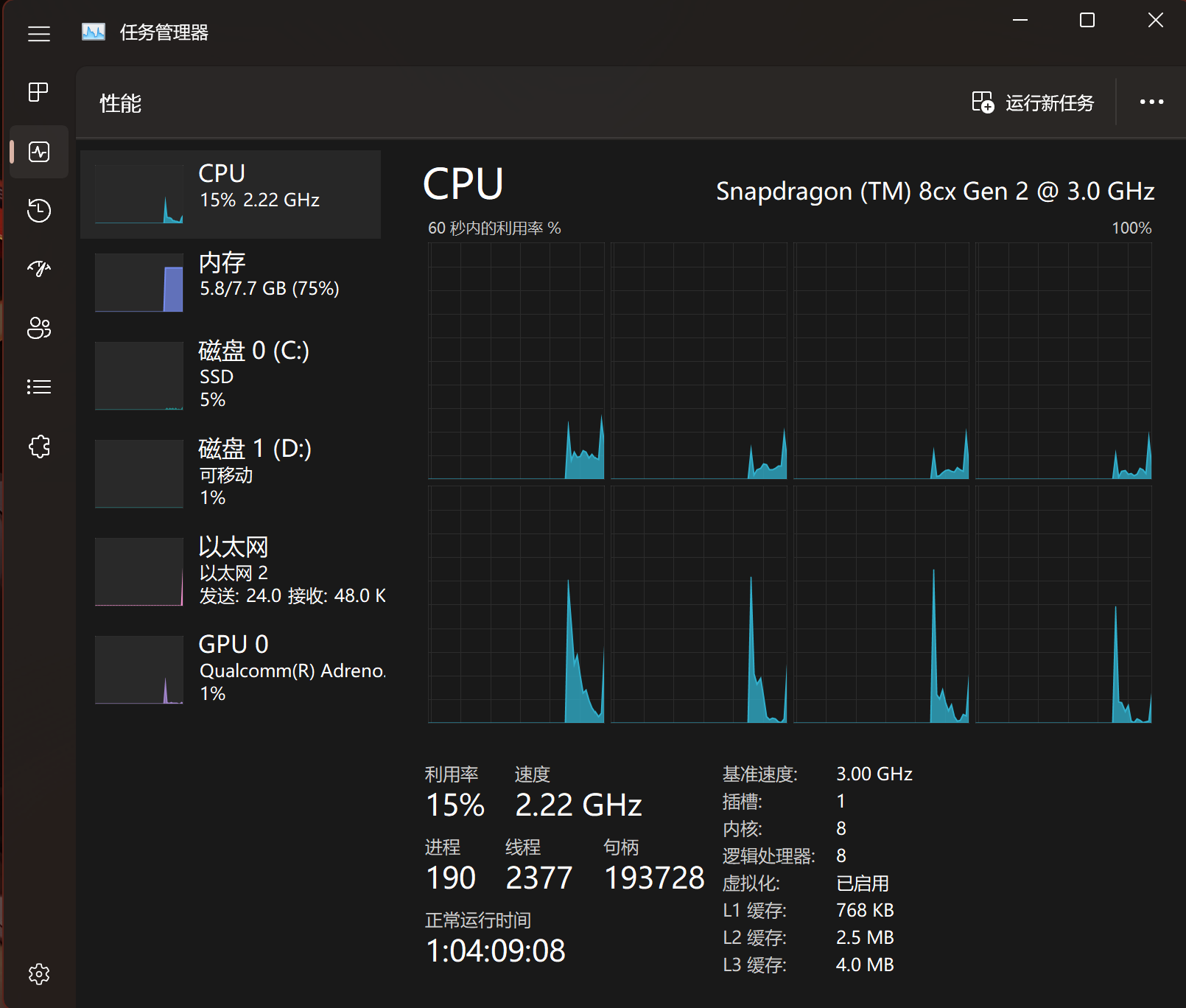Go to the Processes page icon
1186x1008 pixels.
(39, 92)
